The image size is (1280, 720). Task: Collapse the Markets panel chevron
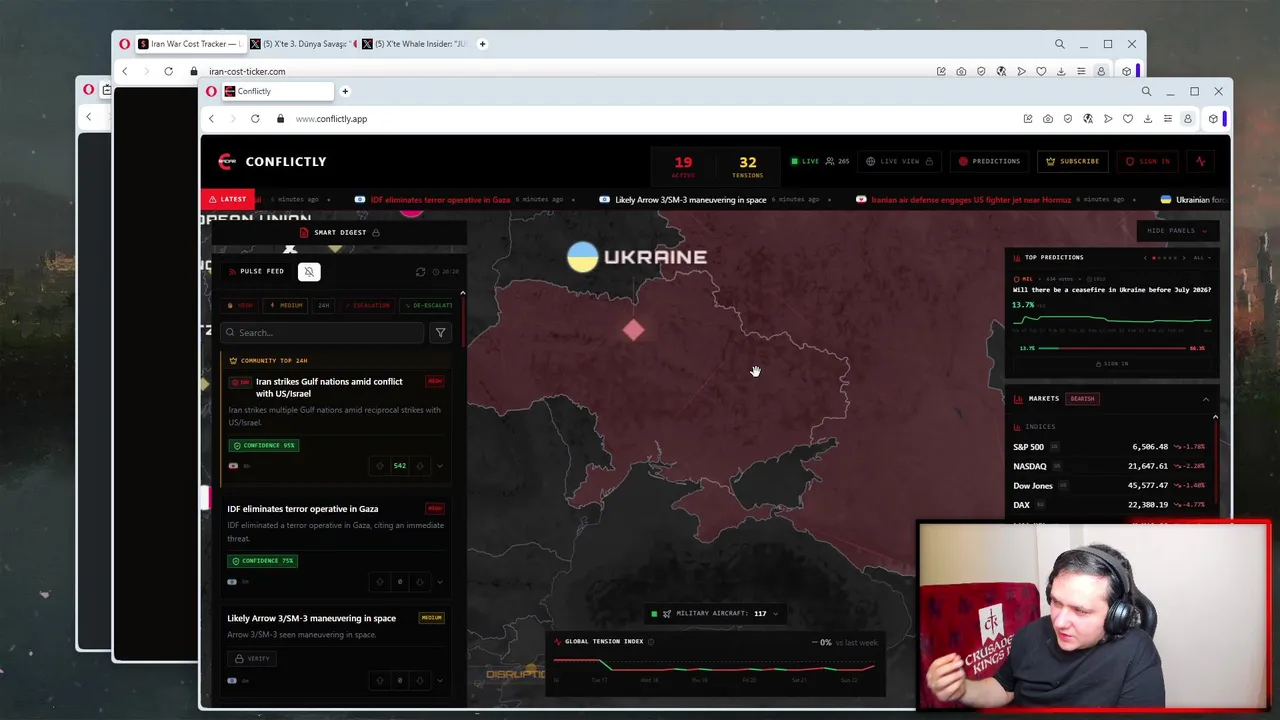(1205, 399)
